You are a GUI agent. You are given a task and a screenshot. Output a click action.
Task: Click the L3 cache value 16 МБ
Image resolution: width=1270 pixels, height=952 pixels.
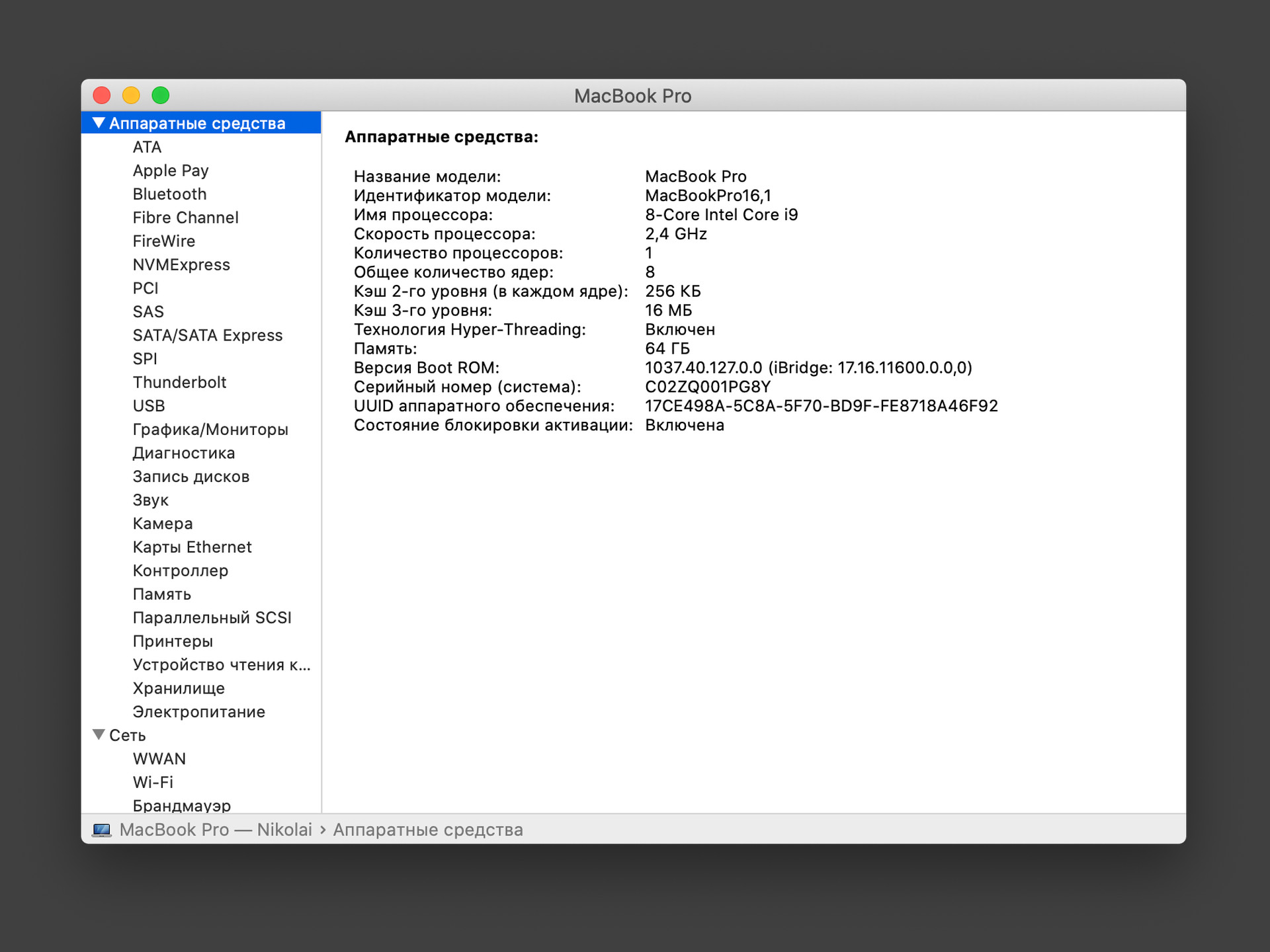[669, 310]
